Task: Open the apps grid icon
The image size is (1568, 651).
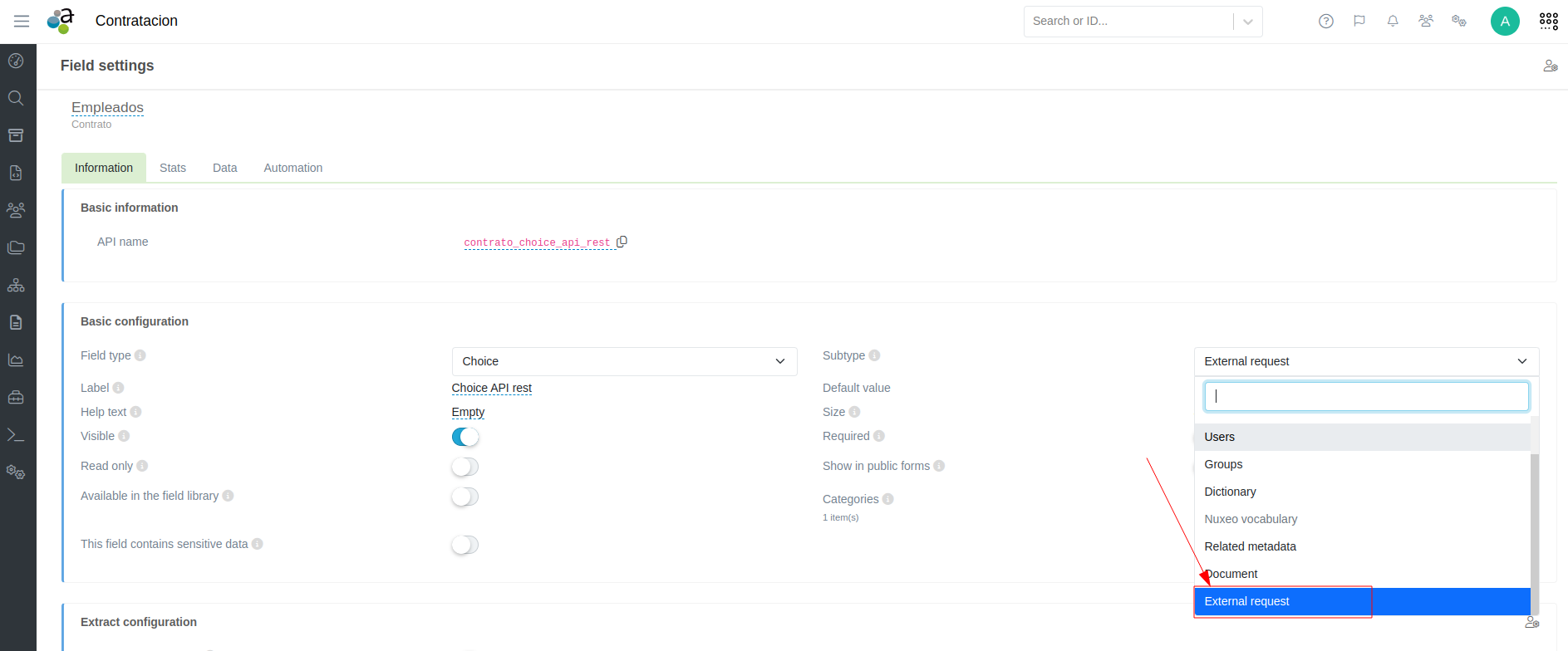Action: (x=1548, y=22)
